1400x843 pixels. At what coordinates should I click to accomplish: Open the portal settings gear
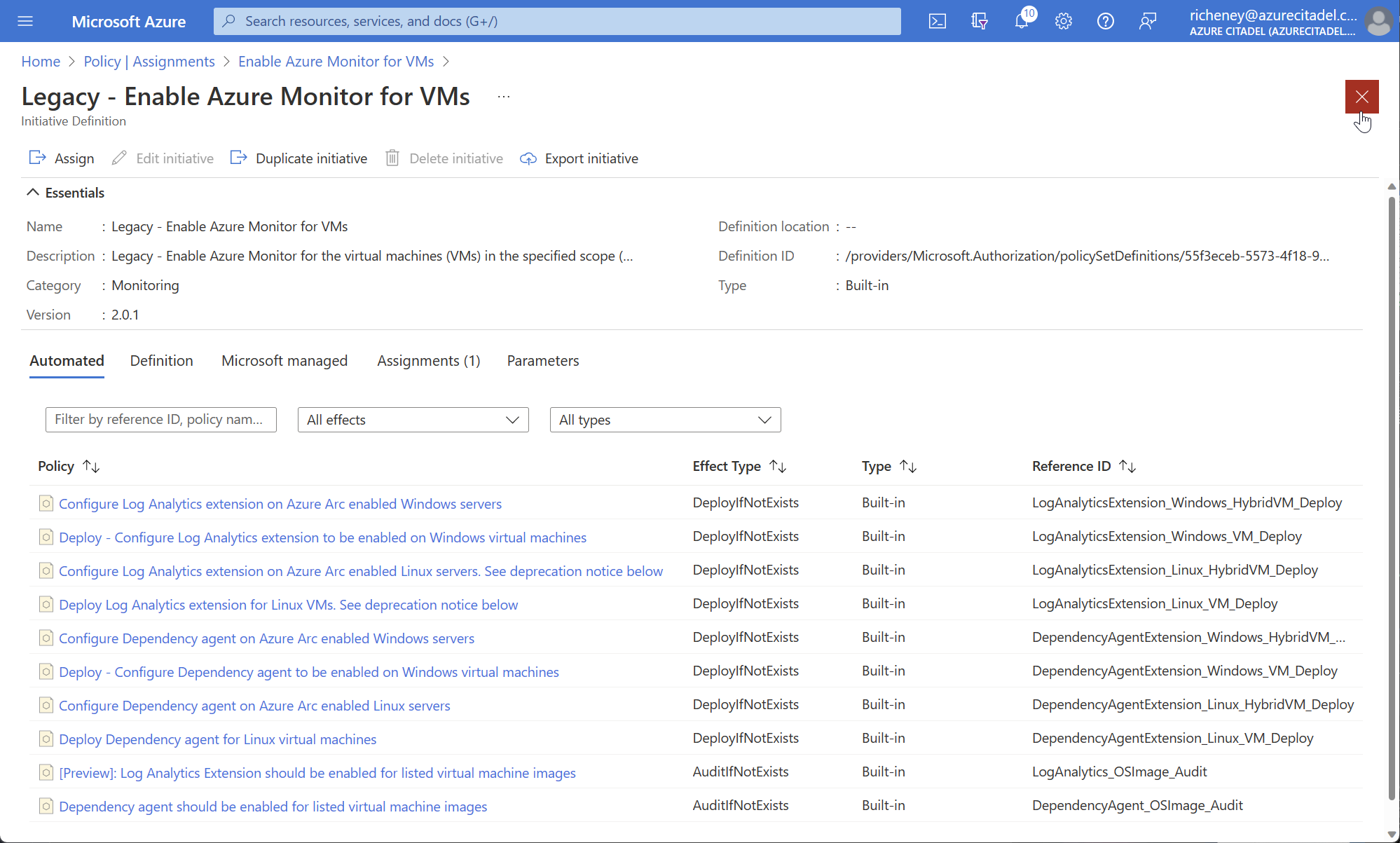[x=1063, y=21]
